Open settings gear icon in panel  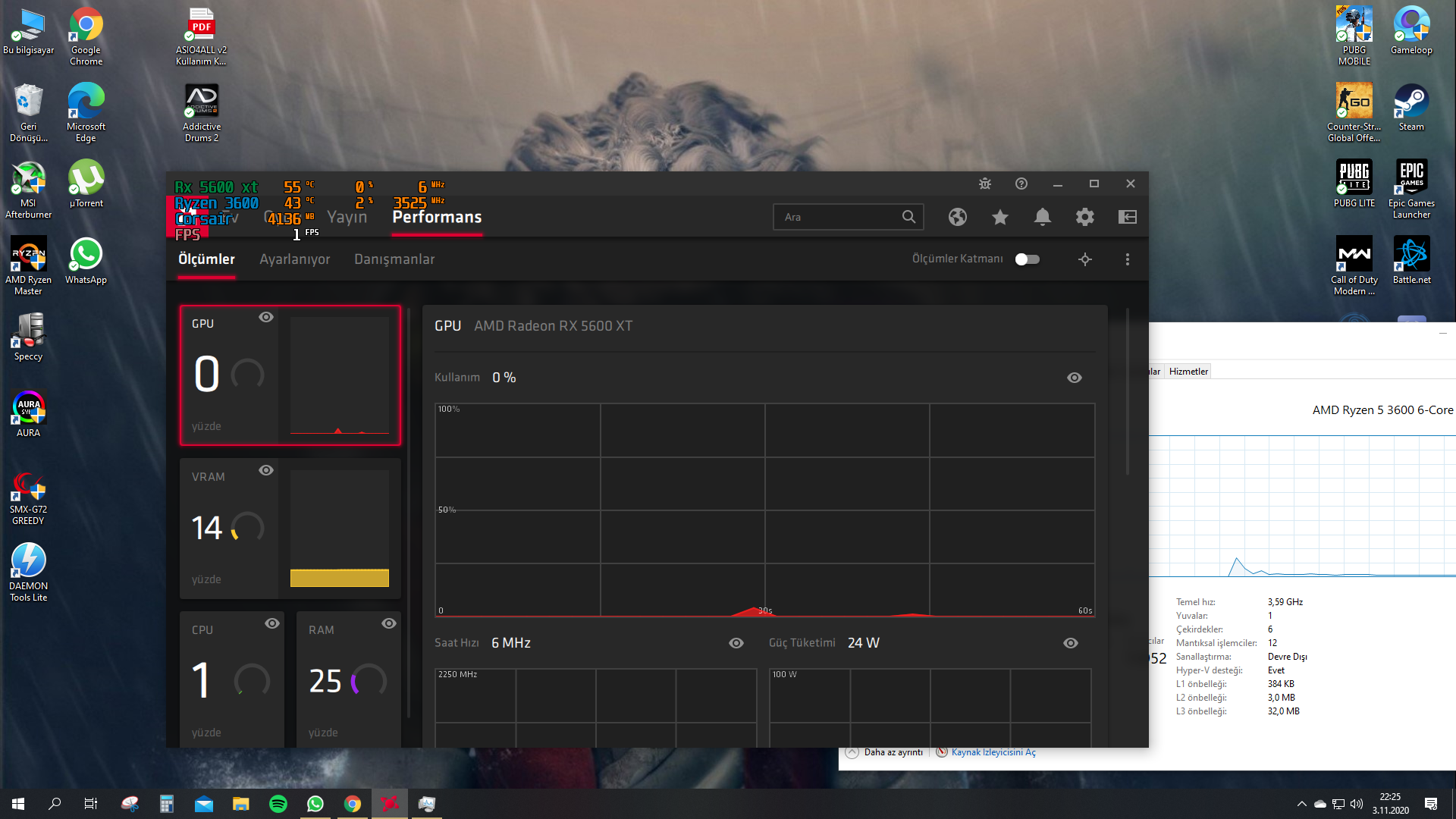click(1085, 217)
